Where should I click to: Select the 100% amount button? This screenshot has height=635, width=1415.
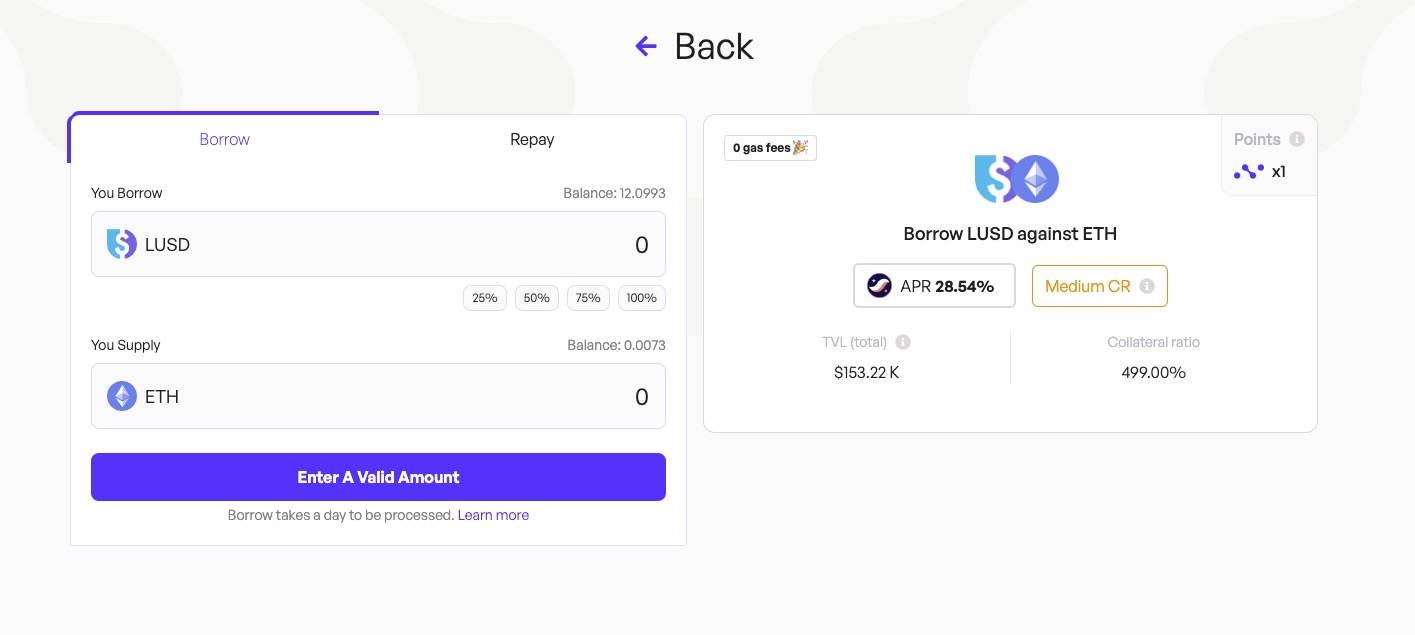[x=641, y=298]
